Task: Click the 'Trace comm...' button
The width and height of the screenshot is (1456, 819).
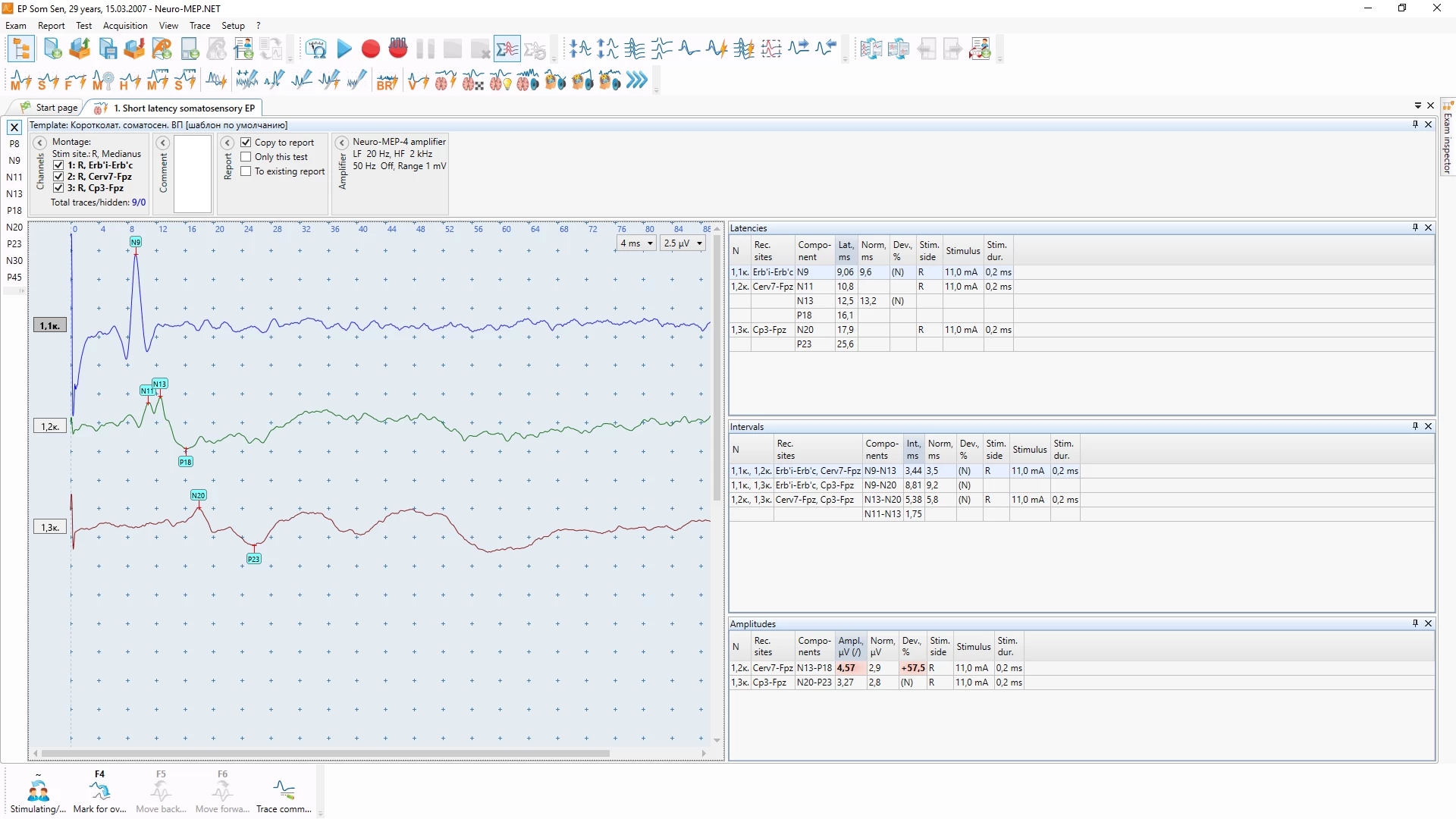Action: [x=284, y=792]
